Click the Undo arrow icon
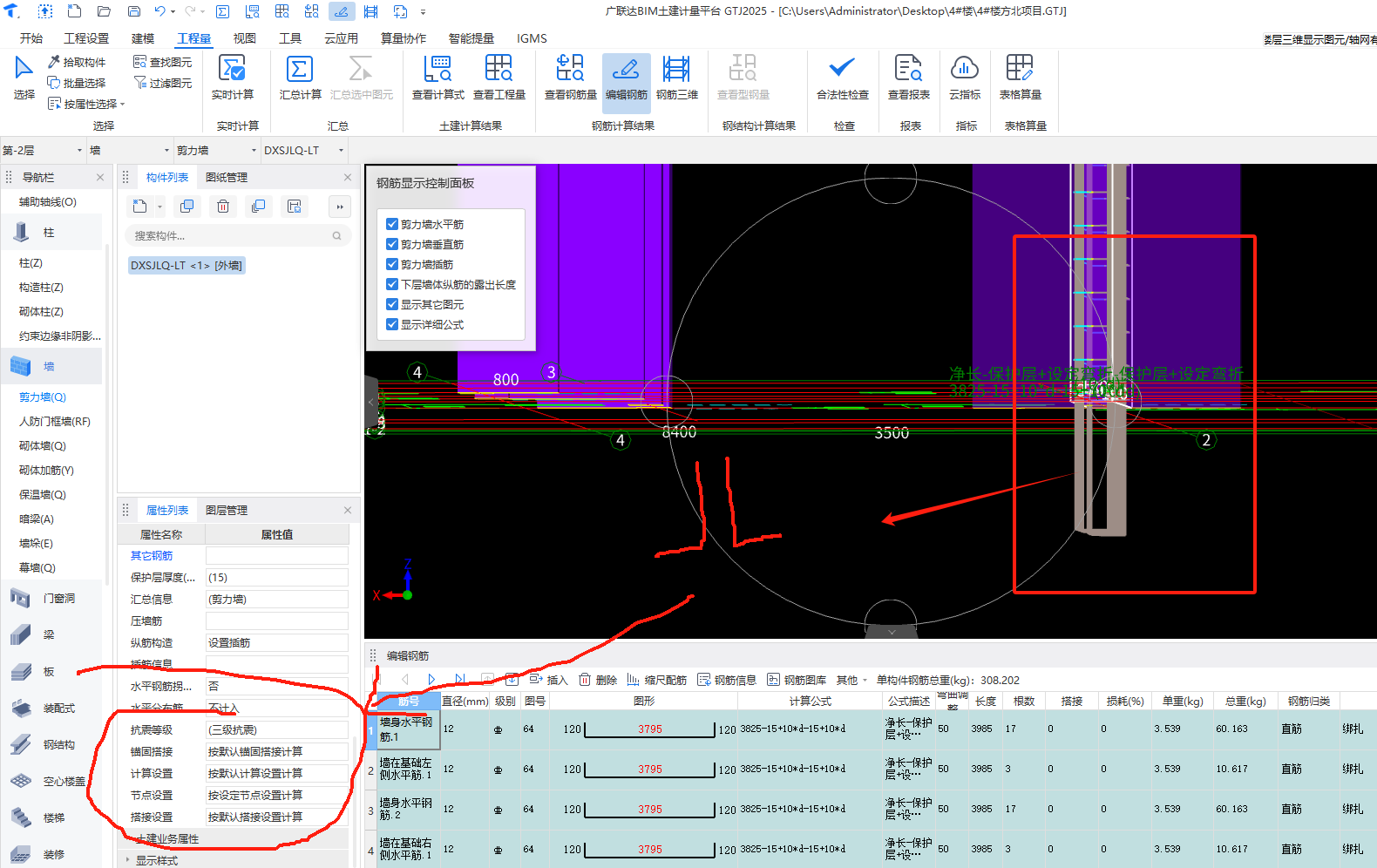This screenshot has height=868, width=1377. [x=159, y=11]
